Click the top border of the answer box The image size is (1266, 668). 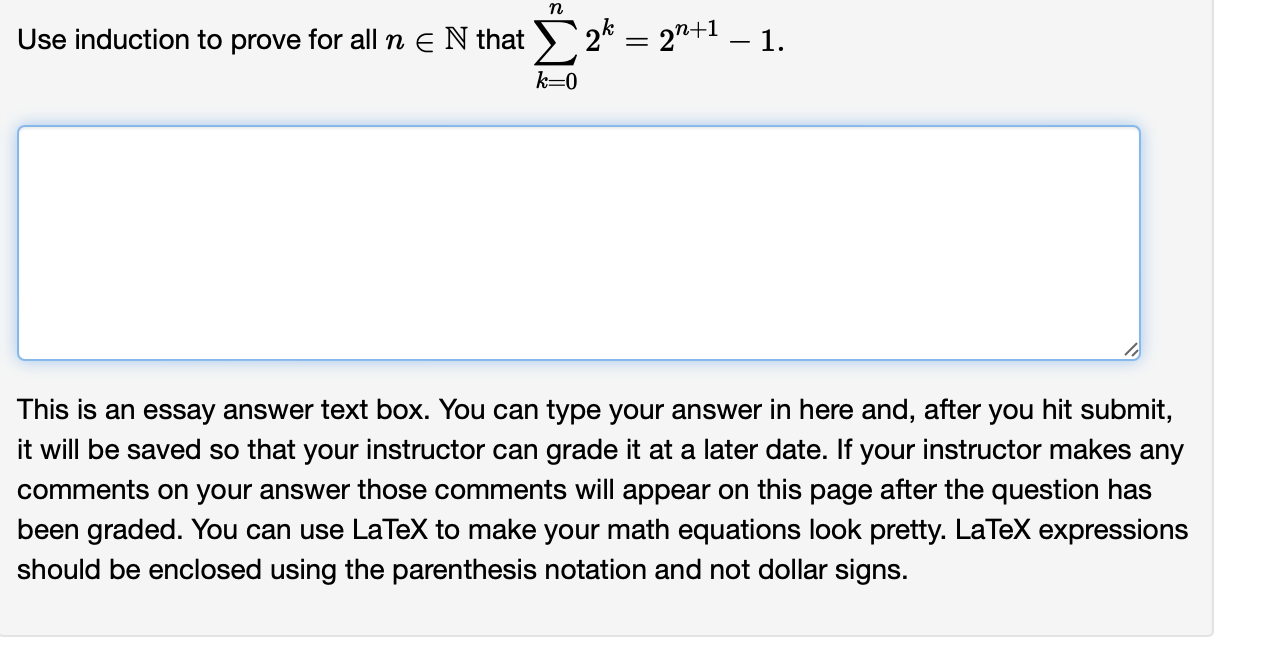(x=580, y=126)
